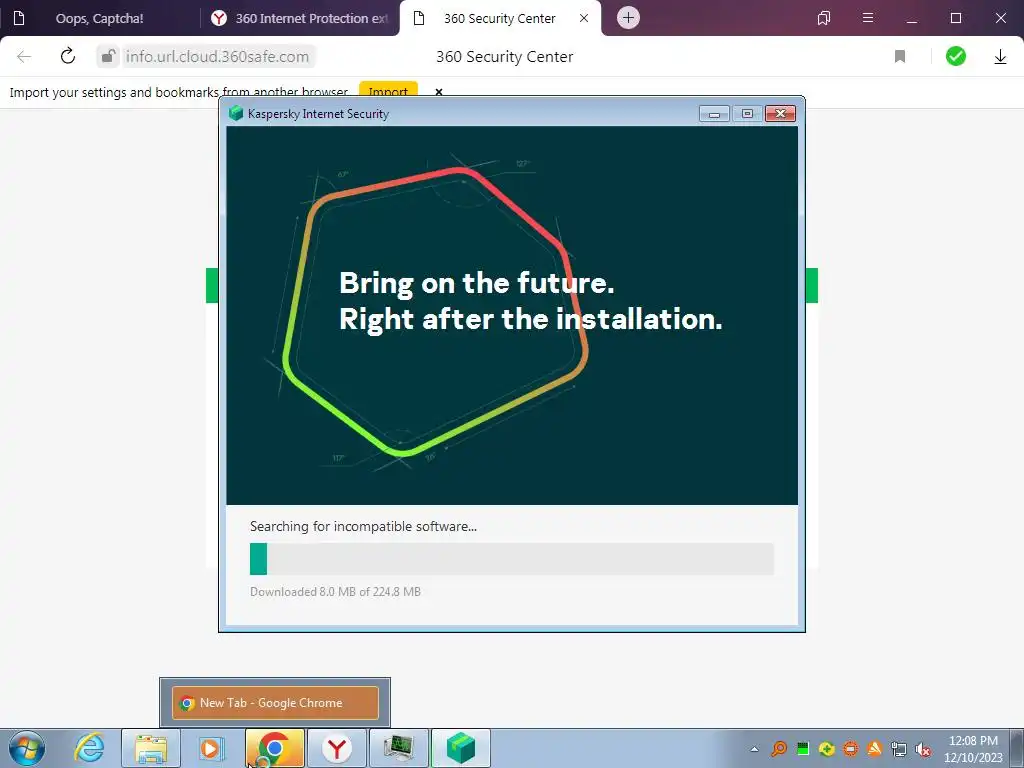Open the Avast orange tray icon
The image size is (1024, 768).
click(874, 749)
